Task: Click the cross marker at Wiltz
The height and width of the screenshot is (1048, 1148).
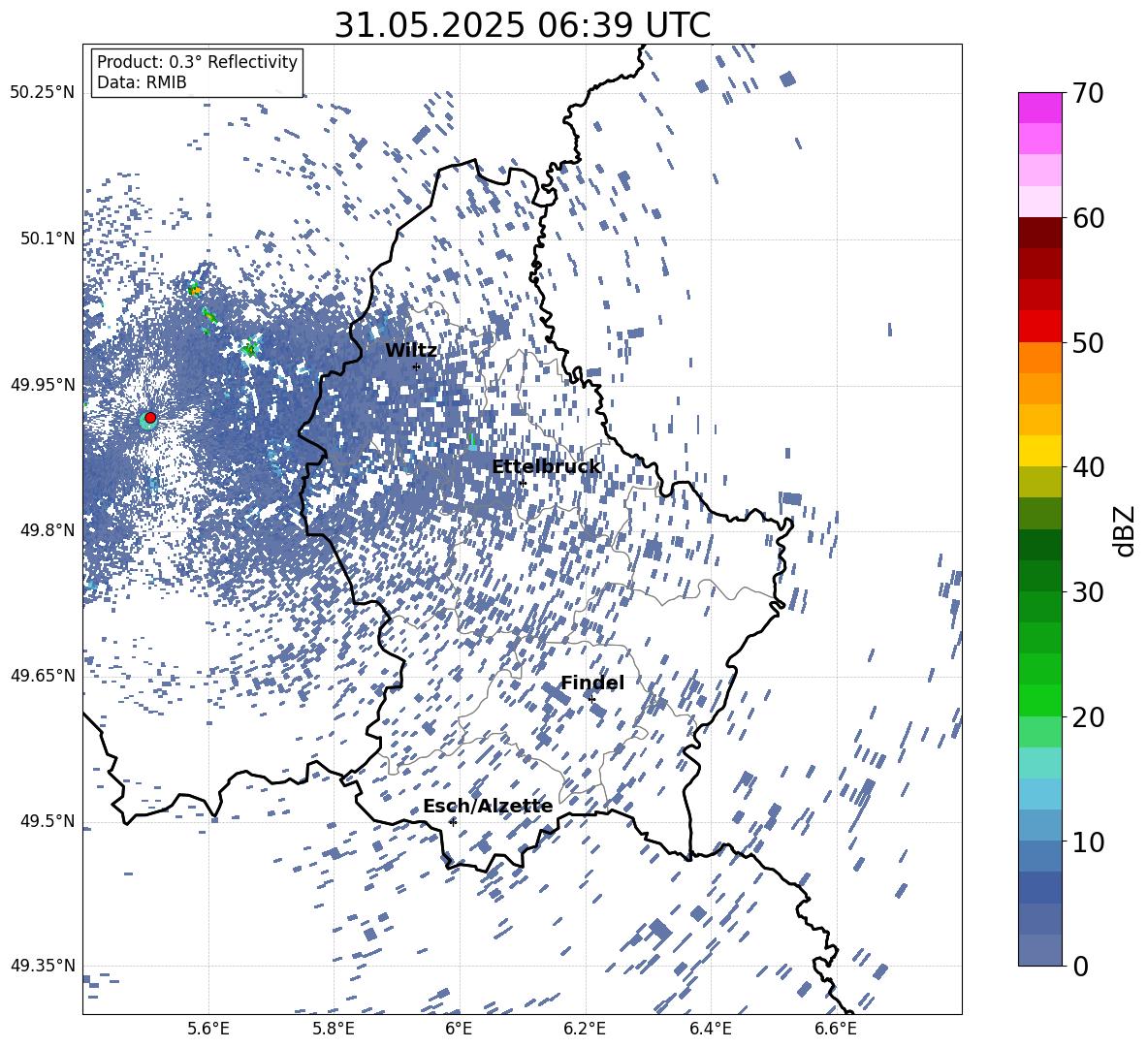Action: coord(417,366)
